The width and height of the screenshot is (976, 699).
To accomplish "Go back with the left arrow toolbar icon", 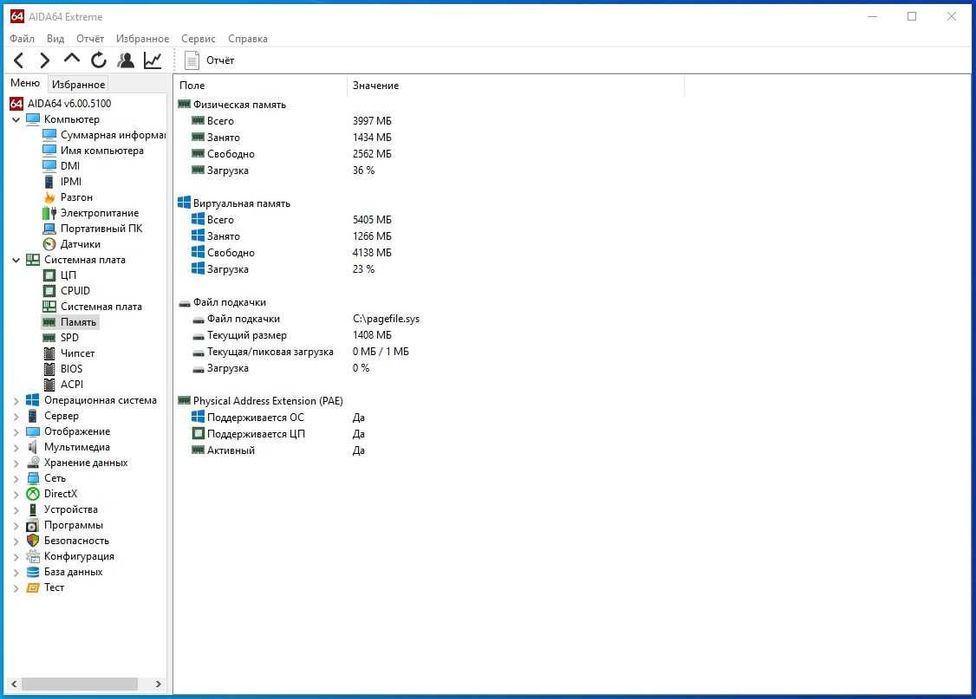I will point(19,60).
